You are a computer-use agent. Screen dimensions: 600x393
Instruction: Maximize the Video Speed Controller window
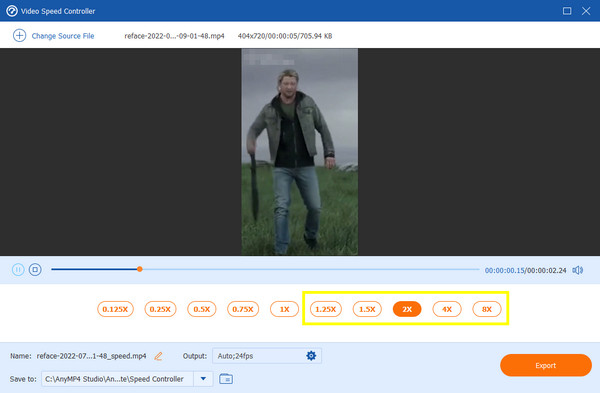coord(567,11)
